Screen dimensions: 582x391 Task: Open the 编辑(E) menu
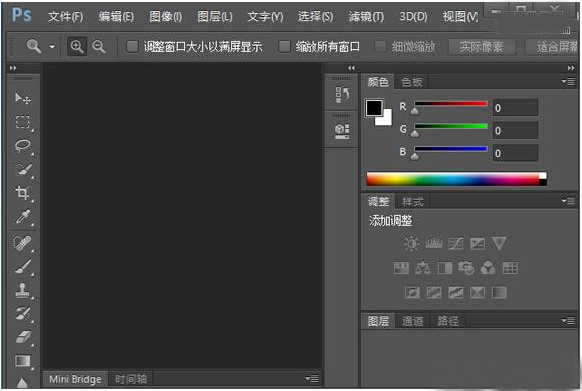[x=116, y=17]
